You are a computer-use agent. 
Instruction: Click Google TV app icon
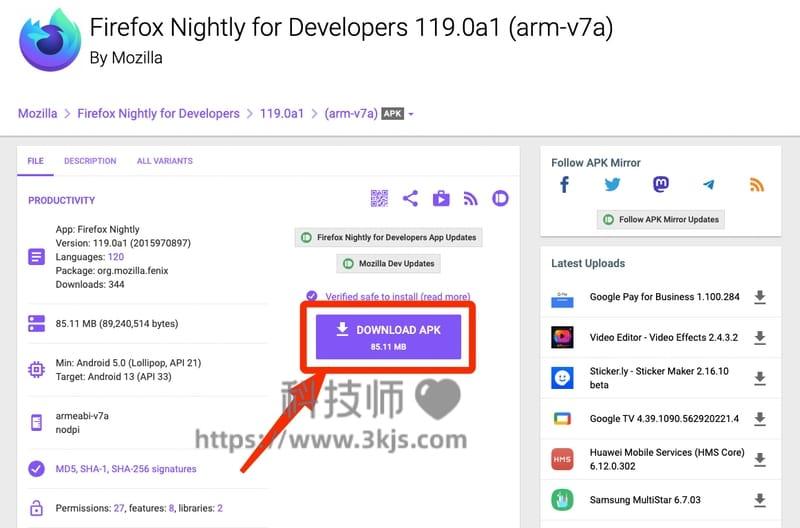pyautogui.click(x=562, y=419)
